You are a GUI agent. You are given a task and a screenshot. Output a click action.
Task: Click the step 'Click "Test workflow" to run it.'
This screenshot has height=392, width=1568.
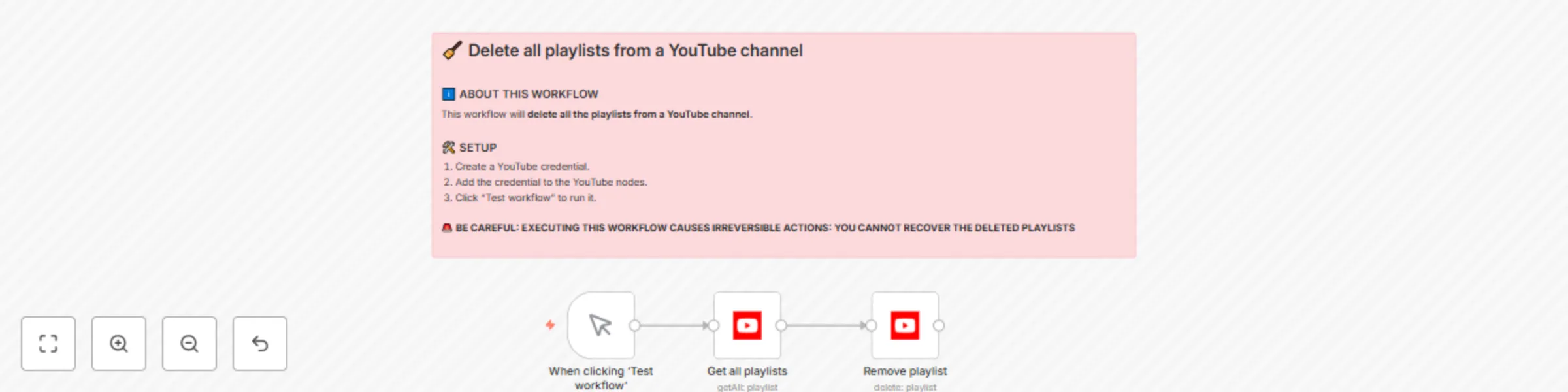[x=525, y=198]
